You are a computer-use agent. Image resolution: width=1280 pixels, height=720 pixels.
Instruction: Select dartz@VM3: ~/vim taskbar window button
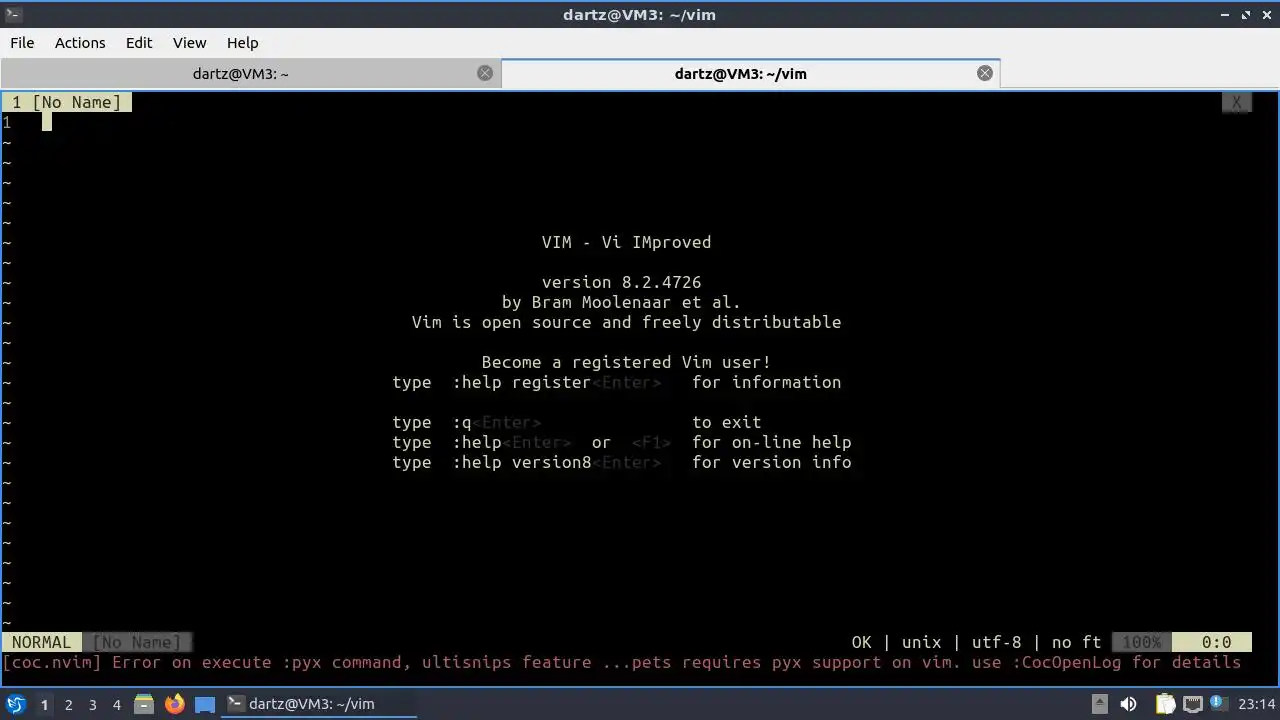(318, 704)
